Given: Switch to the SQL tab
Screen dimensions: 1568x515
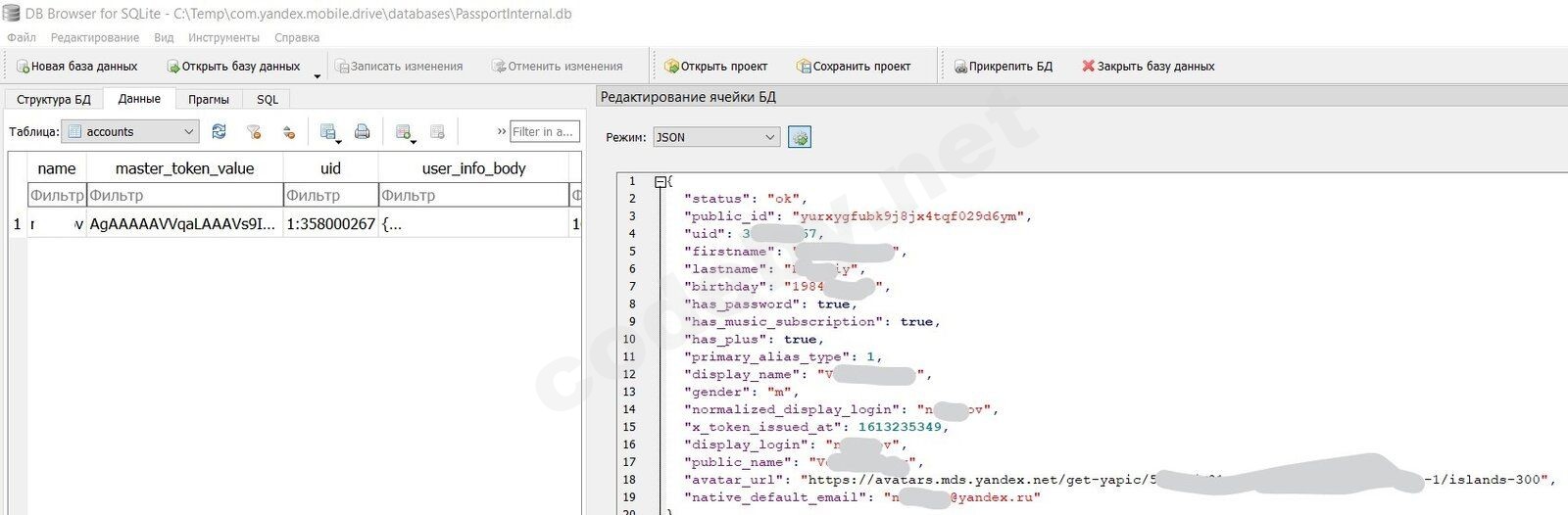Looking at the screenshot, I should point(268,99).
